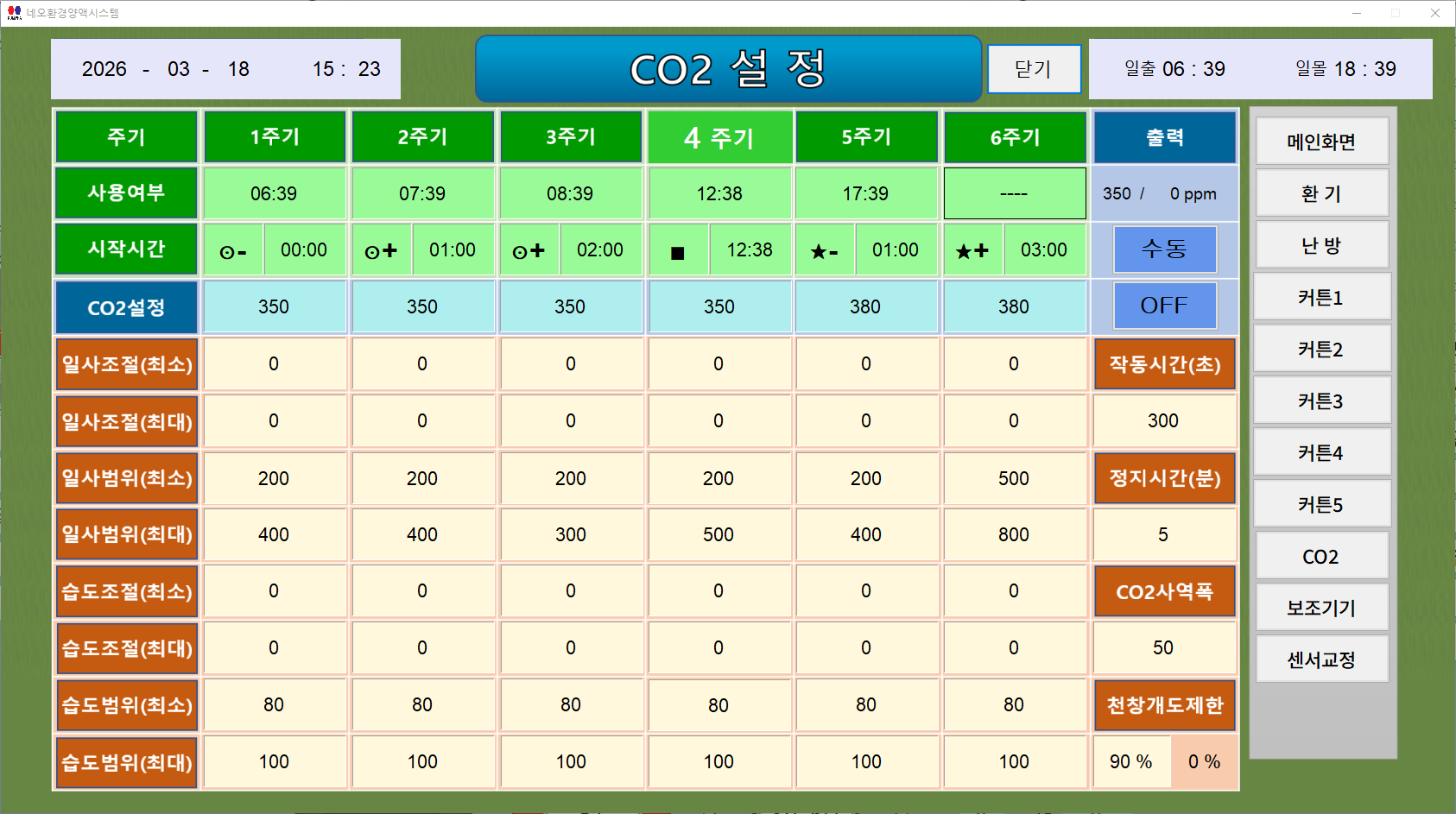This screenshot has height=814, width=1456.
Task: Click the app icon in the title bar
Action: coord(14,13)
